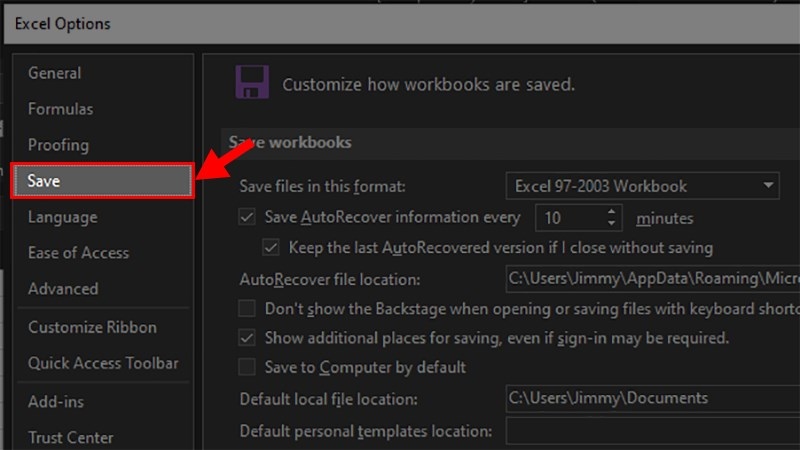Viewport: 800px width, 450px height.
Task: Select the Save category in sidebar
Action: [100, 181]
